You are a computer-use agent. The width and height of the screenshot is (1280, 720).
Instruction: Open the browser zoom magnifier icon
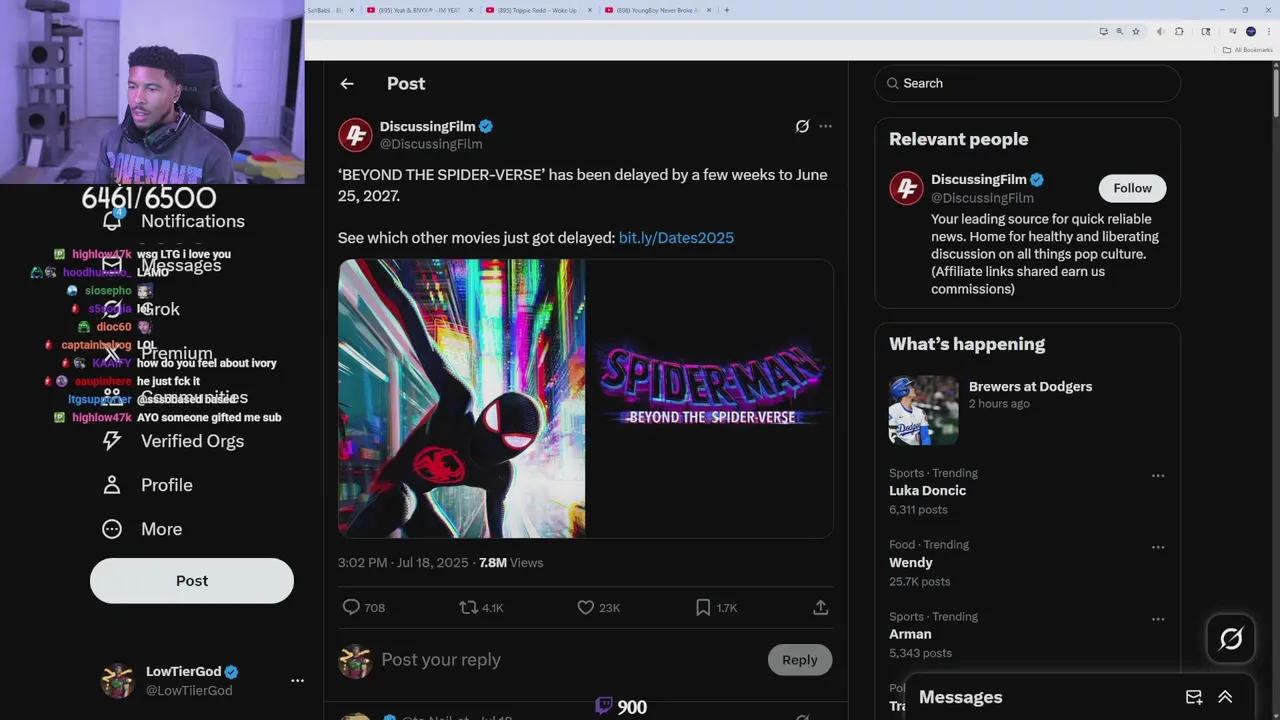tap(1119, 32)
